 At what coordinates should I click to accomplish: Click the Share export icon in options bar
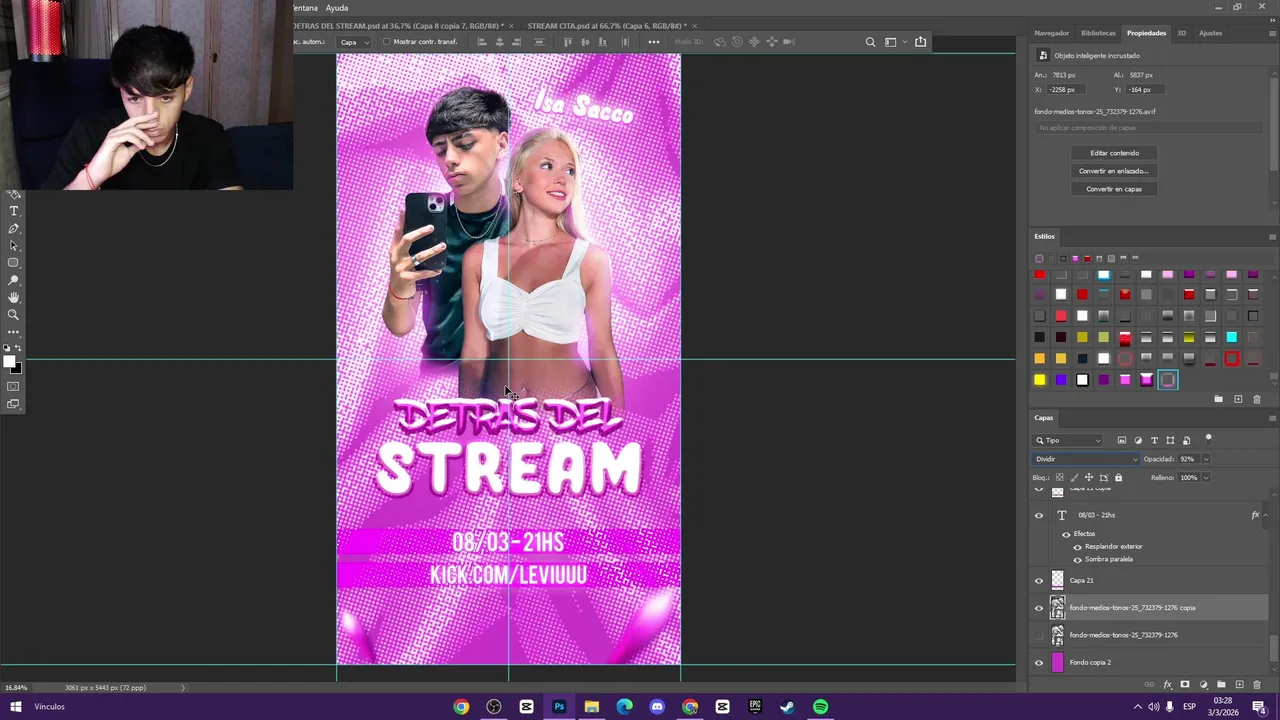click(920, 42)
